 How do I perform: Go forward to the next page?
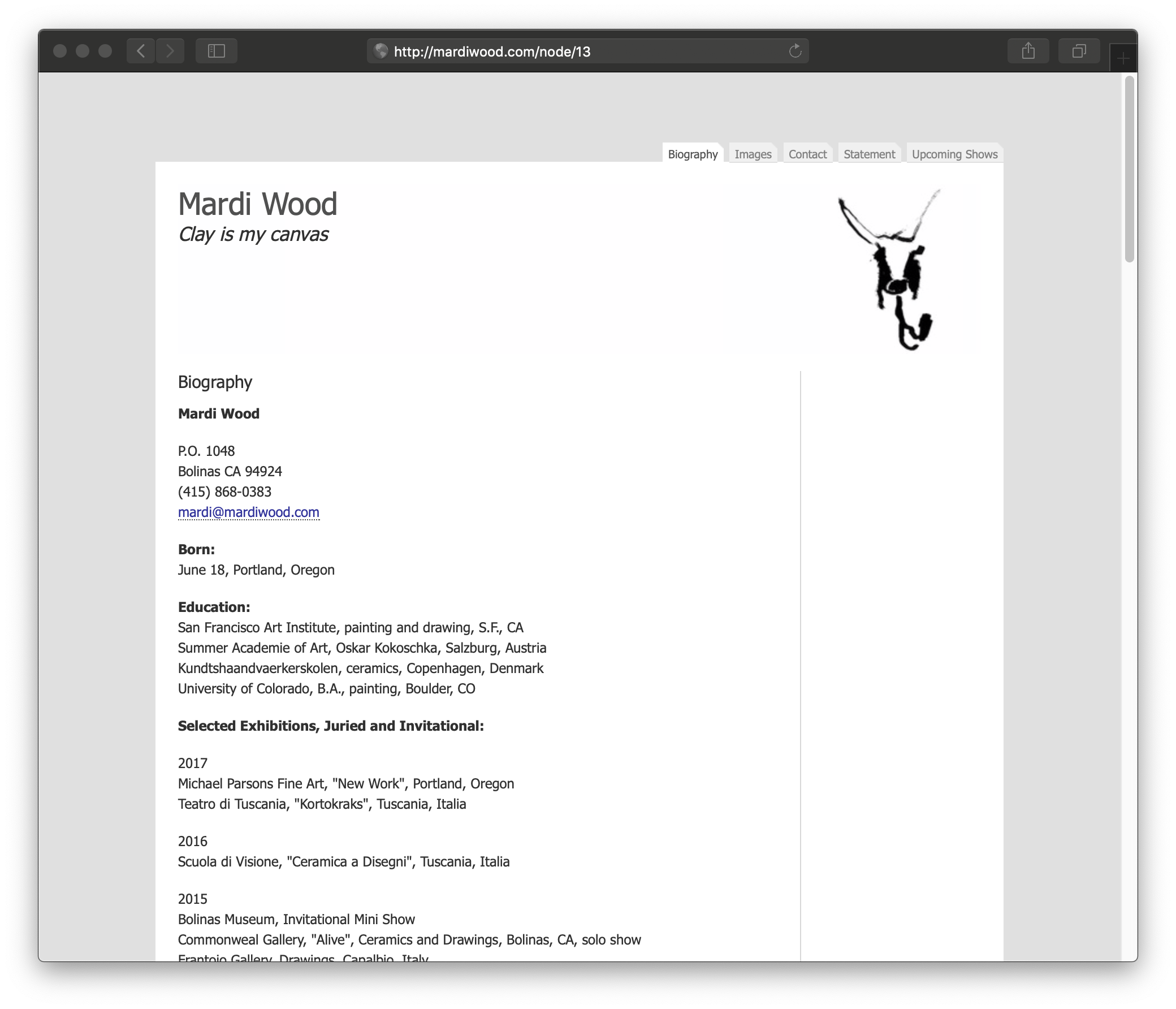tap(170, 51)
